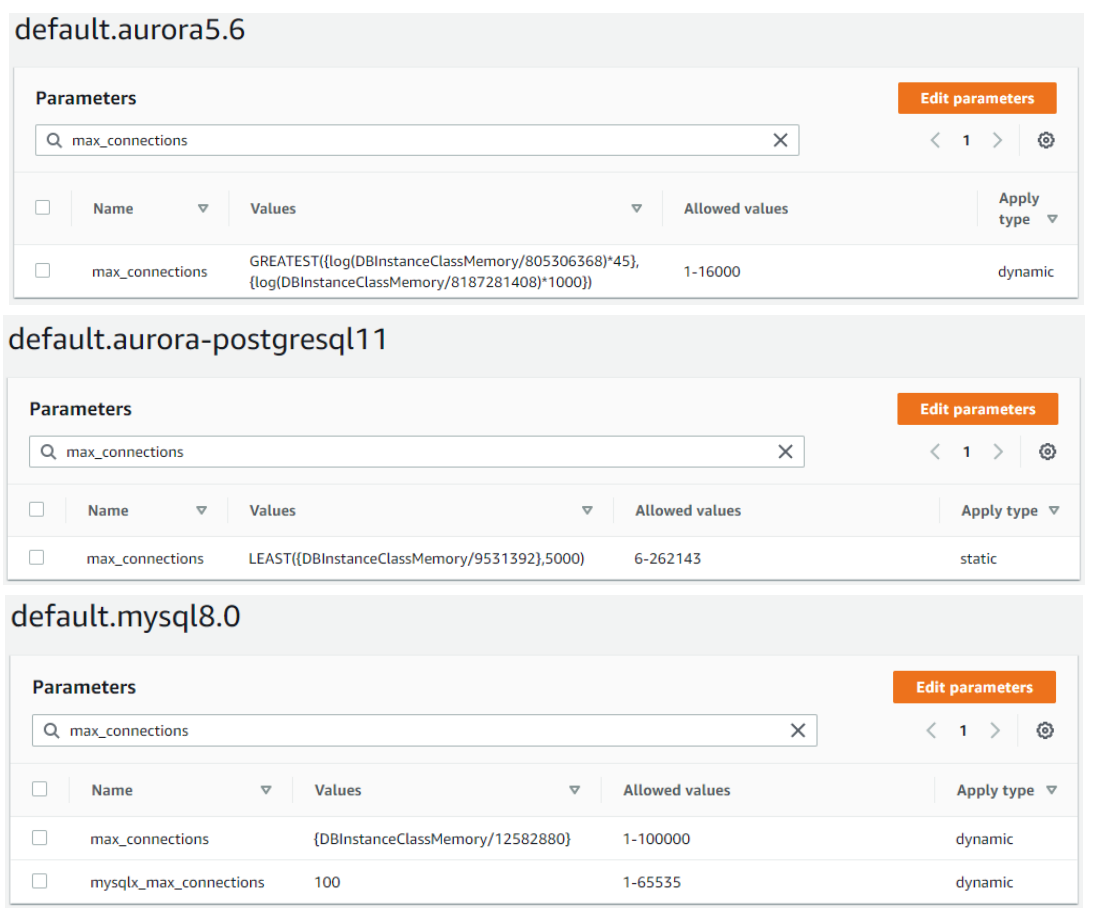Click search magnifier icon in aurora-postgresql11 panel

tap(48, 452)
